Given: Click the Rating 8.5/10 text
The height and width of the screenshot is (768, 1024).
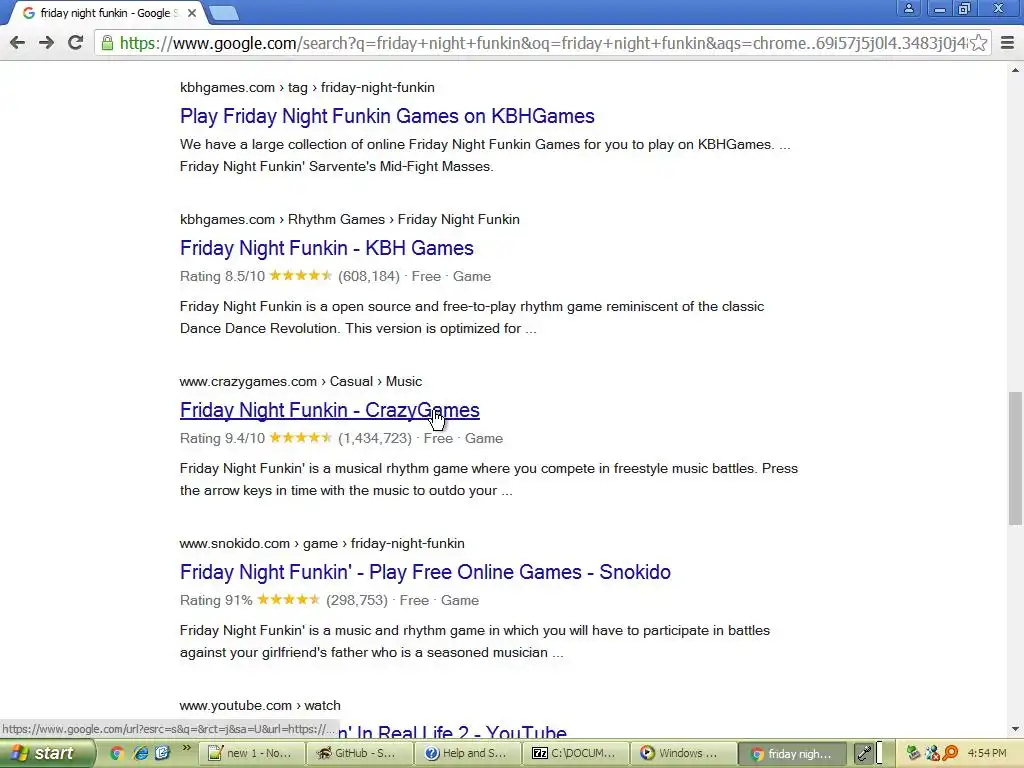Looking at the screenshot, I should point(222,276).
